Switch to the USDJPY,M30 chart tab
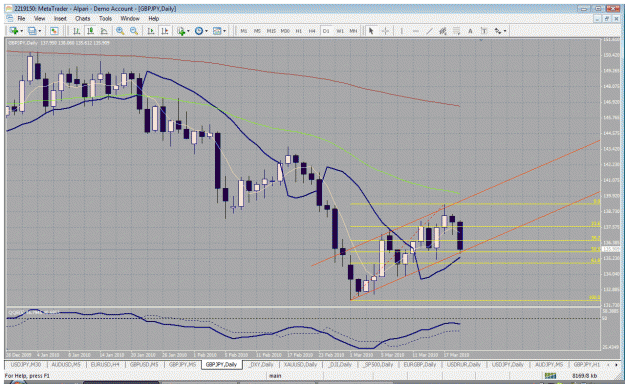This screenshot has height=384, width=625. (26, 364)
